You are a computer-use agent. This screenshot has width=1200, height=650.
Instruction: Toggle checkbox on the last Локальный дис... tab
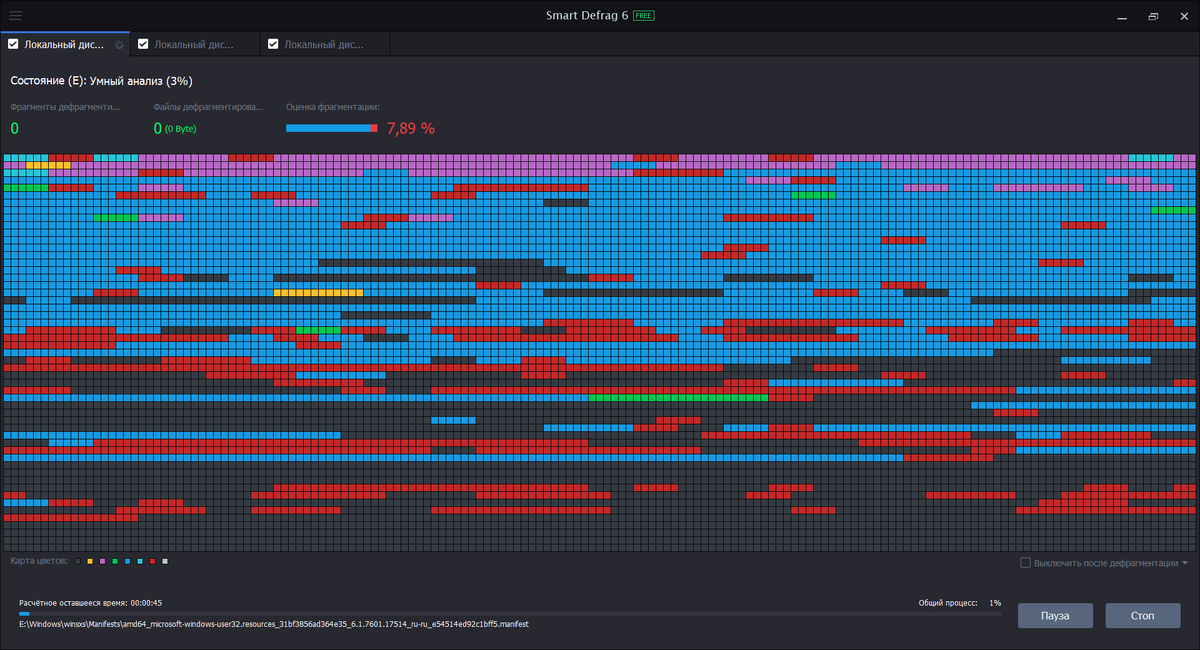pyautogui.click(x=272, y=44)
